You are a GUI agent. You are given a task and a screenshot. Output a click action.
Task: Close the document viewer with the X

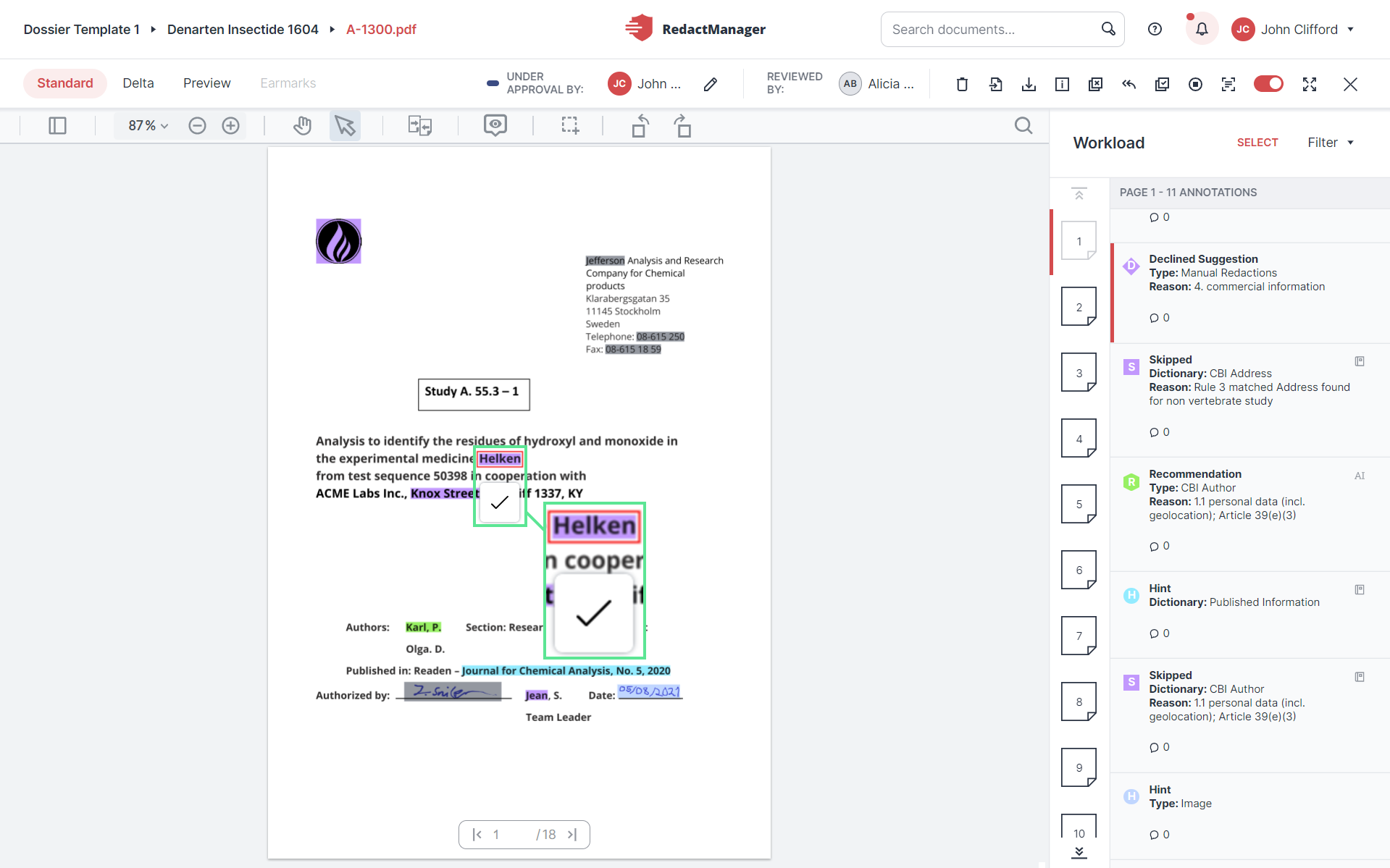point(1350,84)
